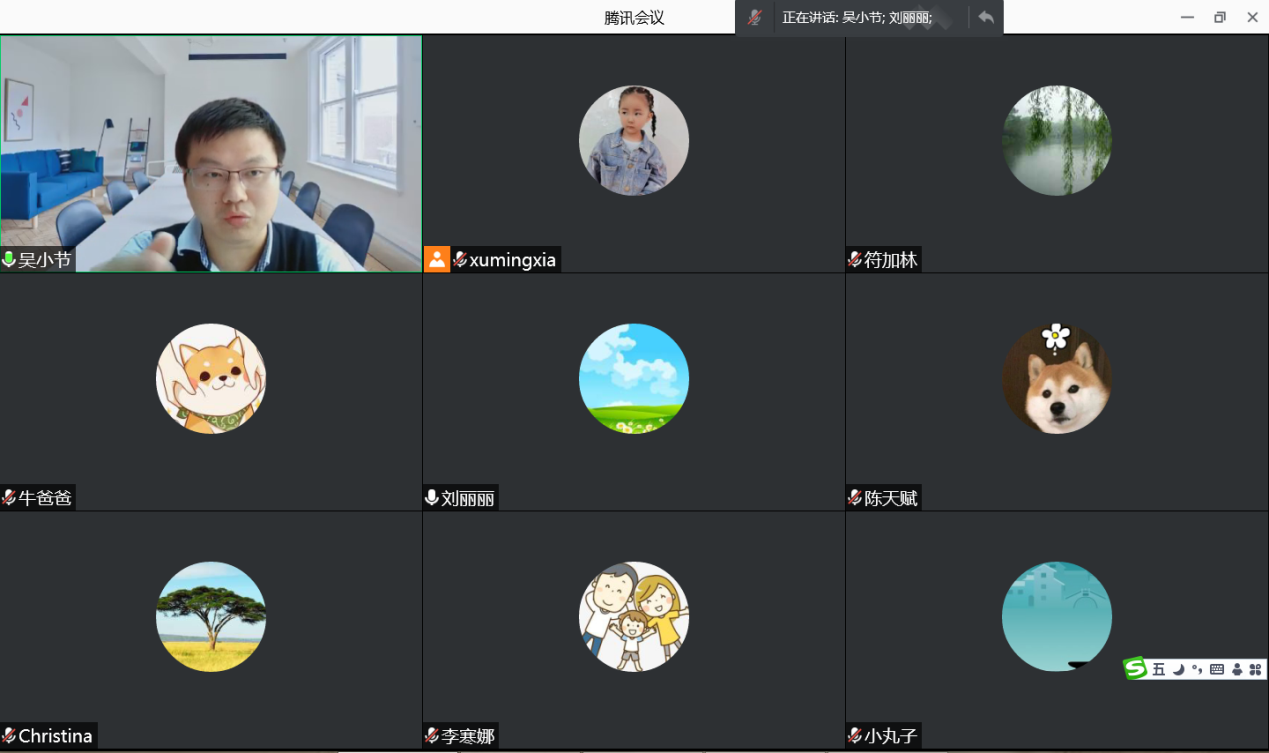The width and height of the screenshot is (1269, 753).
Task: Click the Christina name label
Action: point(55,736)
